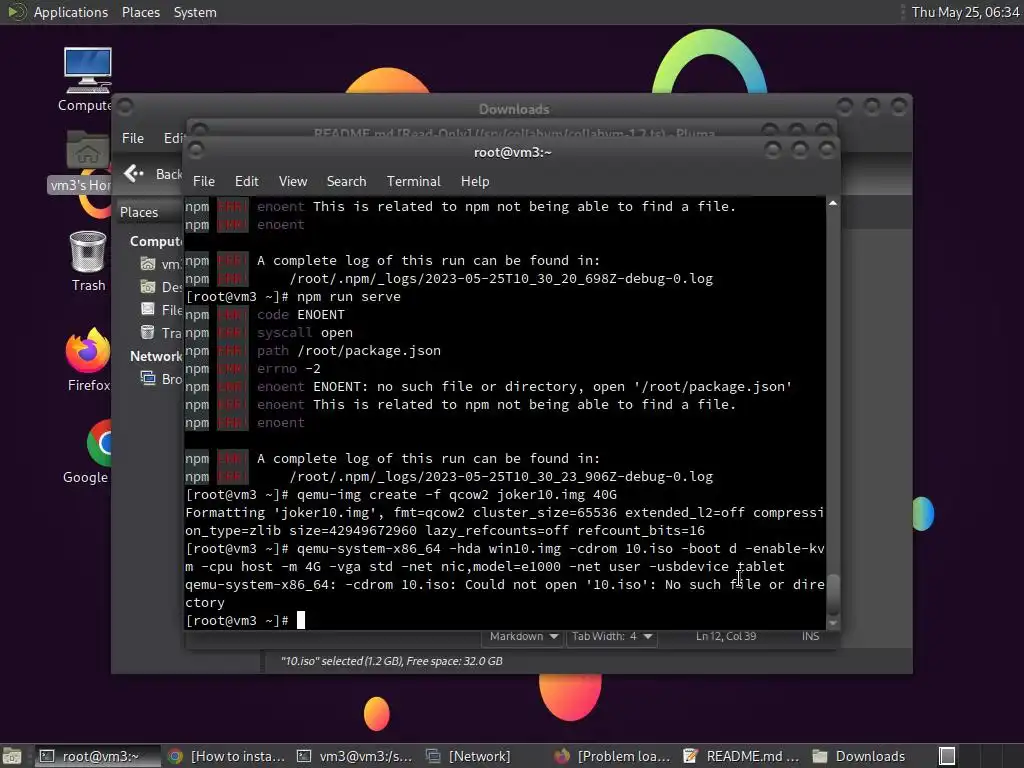The width and height of the screenshot is (1024, 768).
Task: Click the 'Ln 12, Col 39' status in Pluma
Action: pyautogui.click(x=726, y=636)
